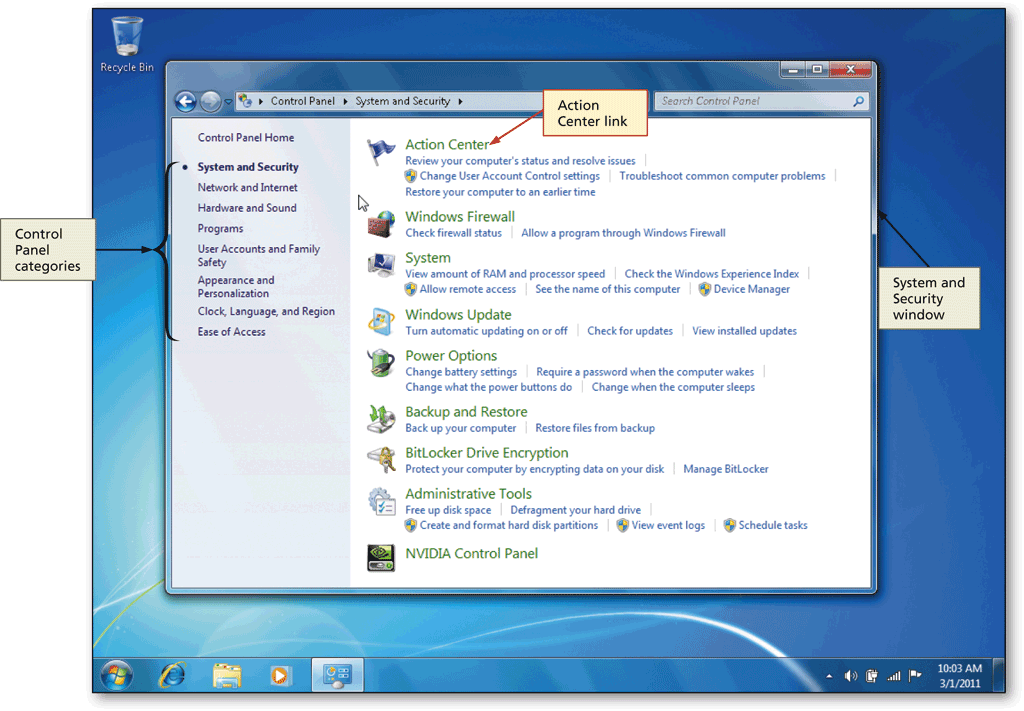Go back with the Back arrow button
1024x711 pixels.
[x=185, y=101]
